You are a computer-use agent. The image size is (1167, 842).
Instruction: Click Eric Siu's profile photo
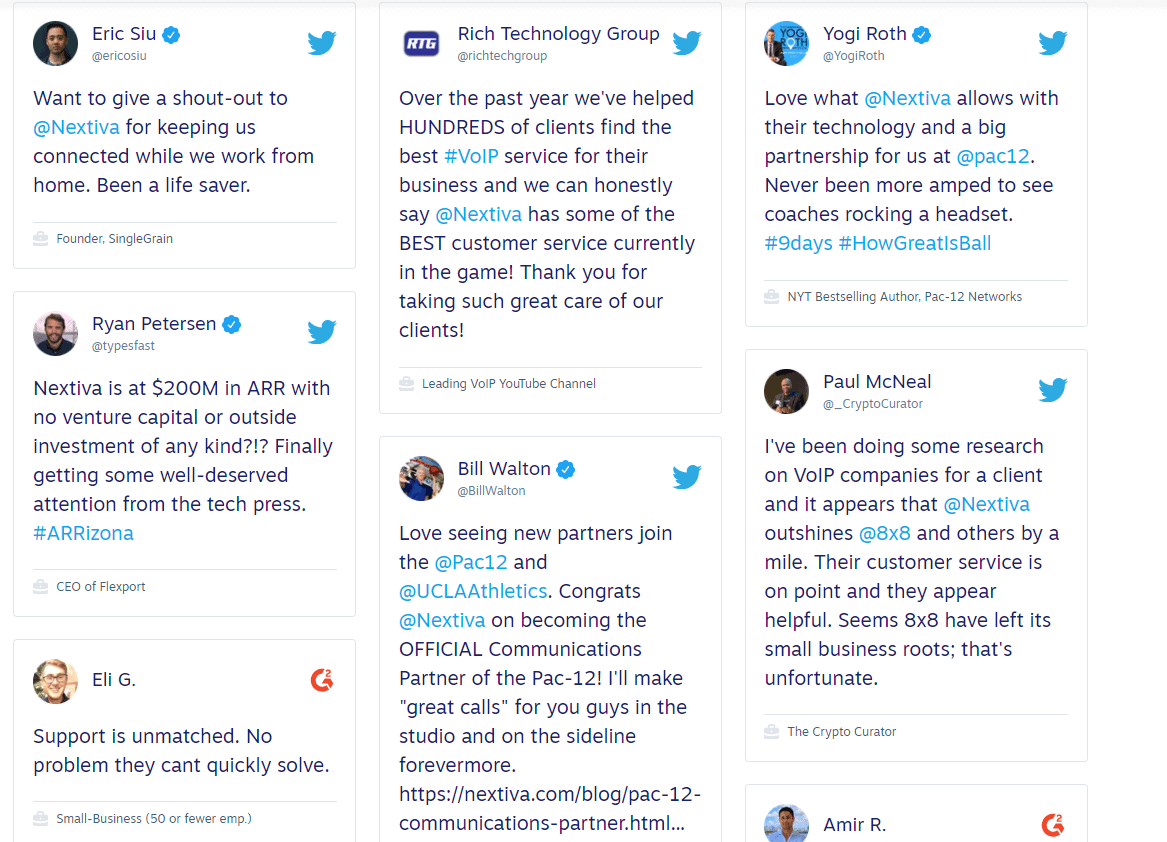55,43
